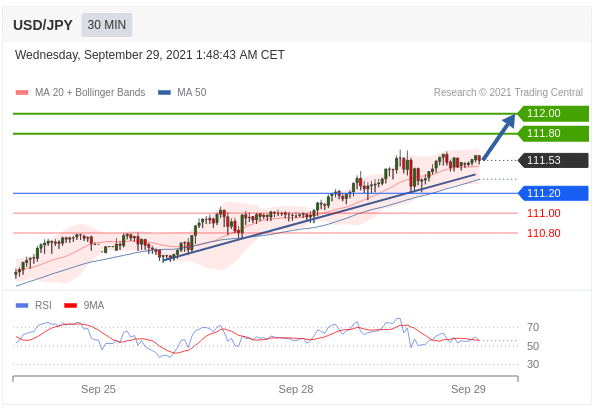Select the 112.00 resistance price tag

553,114
